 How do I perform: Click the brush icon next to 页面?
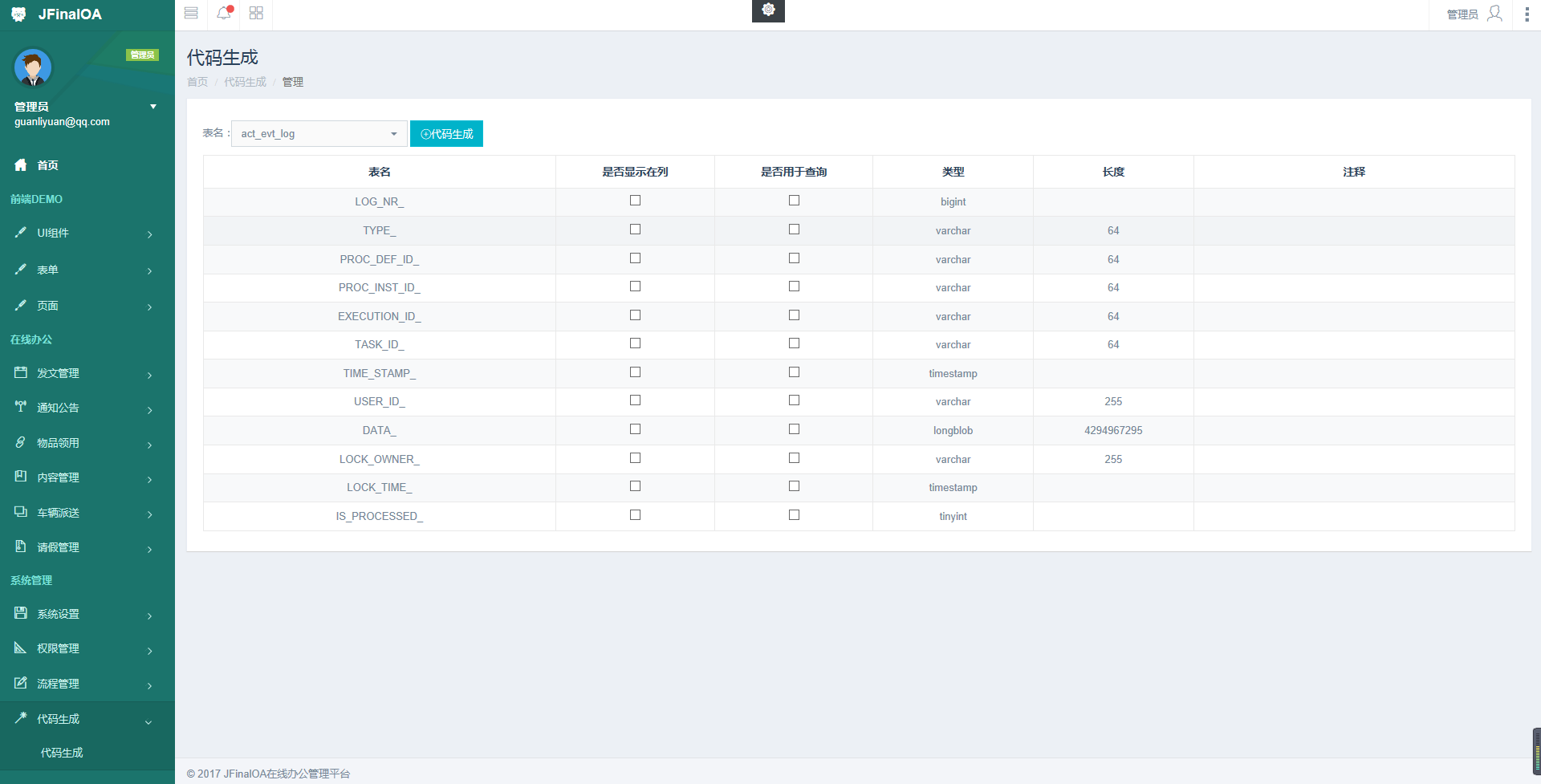21,305
